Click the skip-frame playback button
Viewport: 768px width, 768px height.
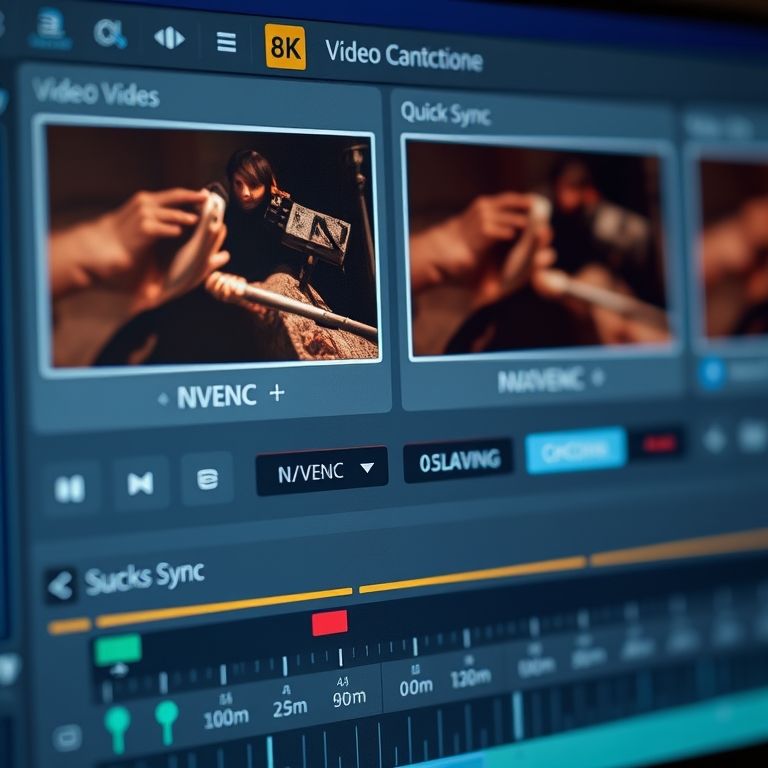click(141, 483)
